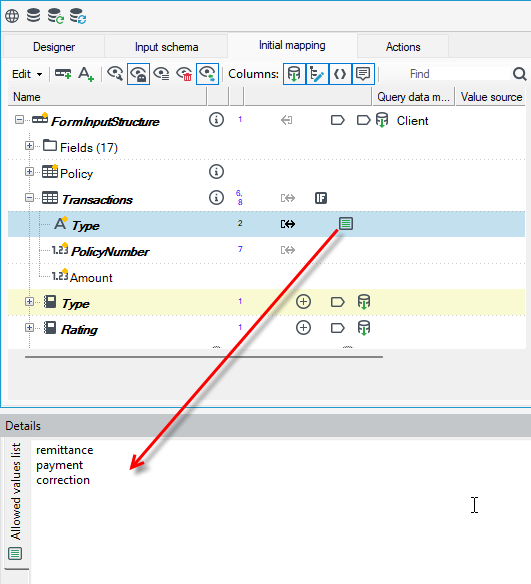Screen dimensions: 531x584
Task: Toggle the eye with lock filter
Action: [x=139, y=74]
